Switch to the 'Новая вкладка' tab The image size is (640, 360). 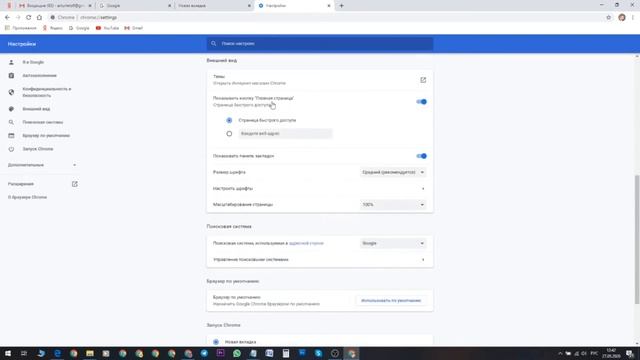click(211, 6)
